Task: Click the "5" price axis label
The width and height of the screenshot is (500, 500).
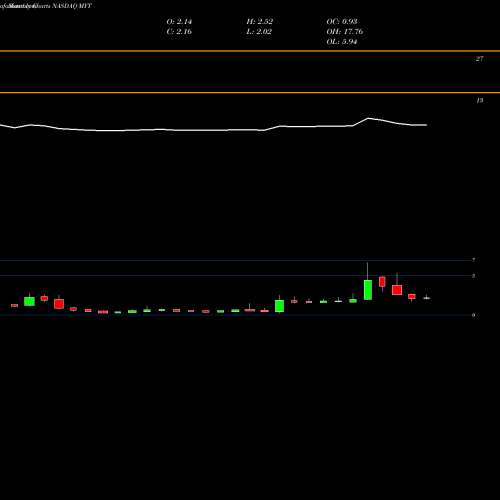Action: [x=473, y=276]
